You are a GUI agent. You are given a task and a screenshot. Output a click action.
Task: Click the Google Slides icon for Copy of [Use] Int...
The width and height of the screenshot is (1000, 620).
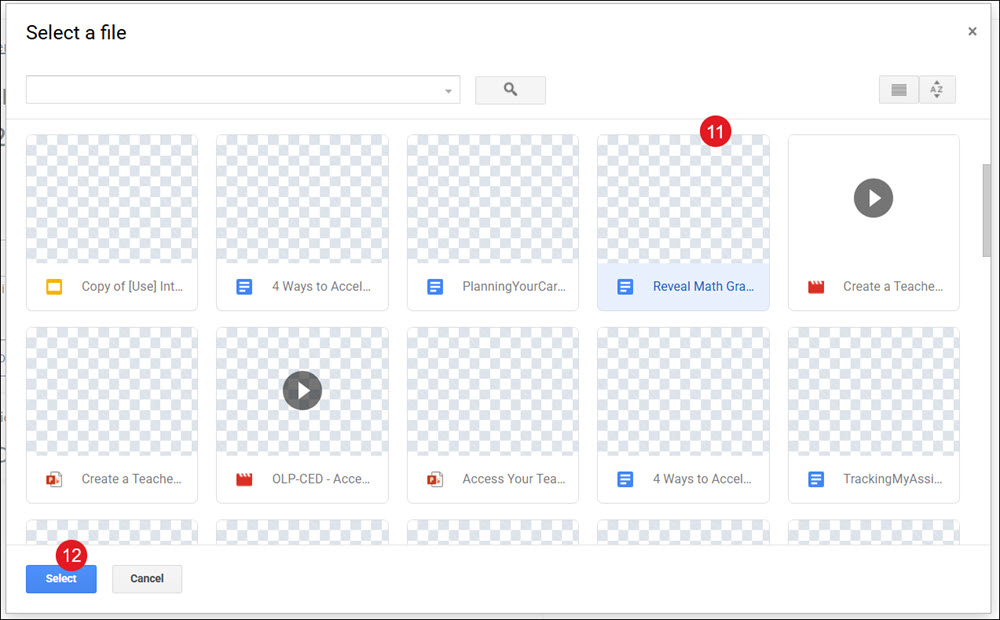(x=54, y=287)
